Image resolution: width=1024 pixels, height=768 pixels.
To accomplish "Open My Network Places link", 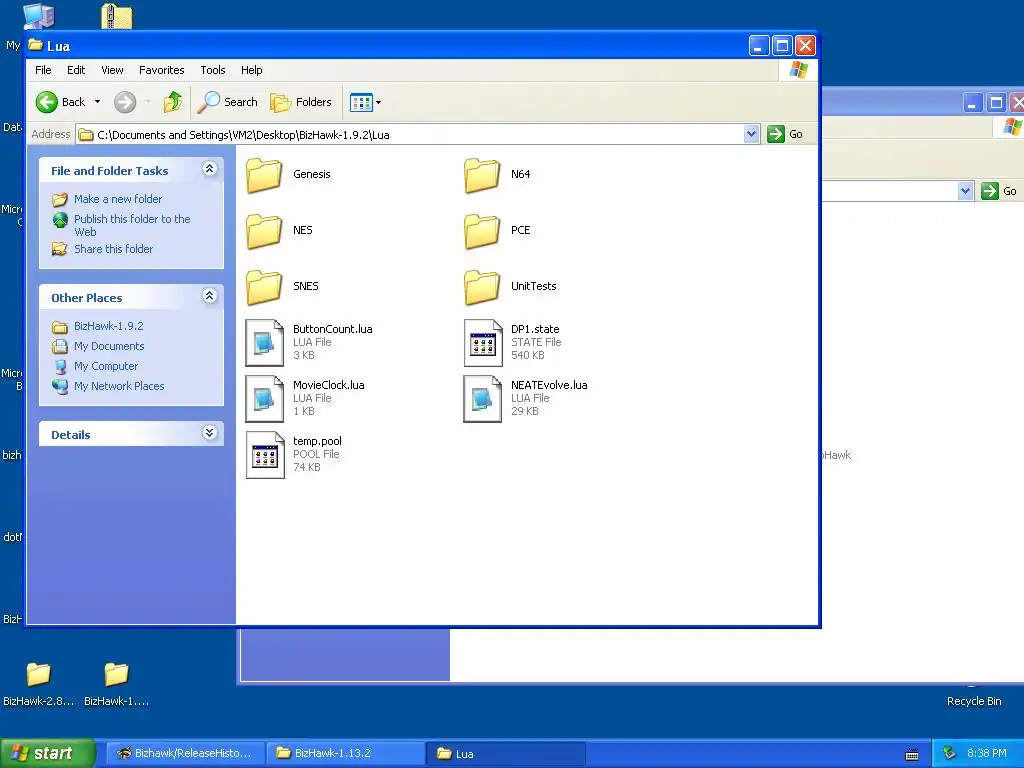I will click(x=119, y=386).
